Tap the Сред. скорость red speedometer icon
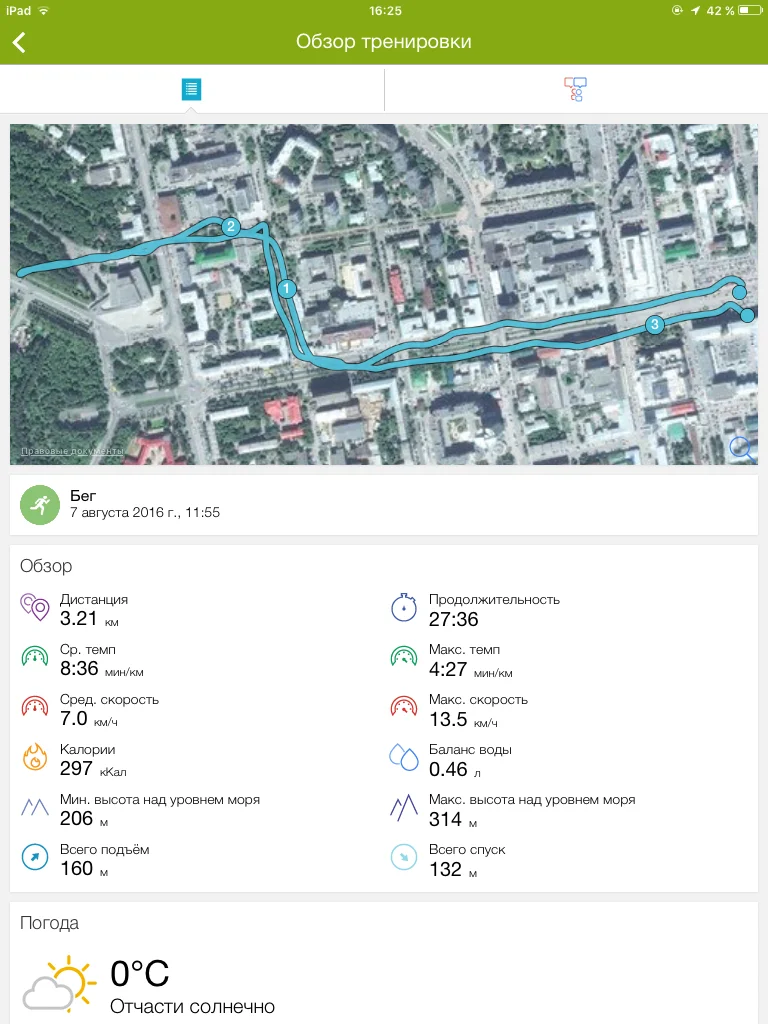Viewport: 768px width, 1024px height. click(x=35, y=707)
